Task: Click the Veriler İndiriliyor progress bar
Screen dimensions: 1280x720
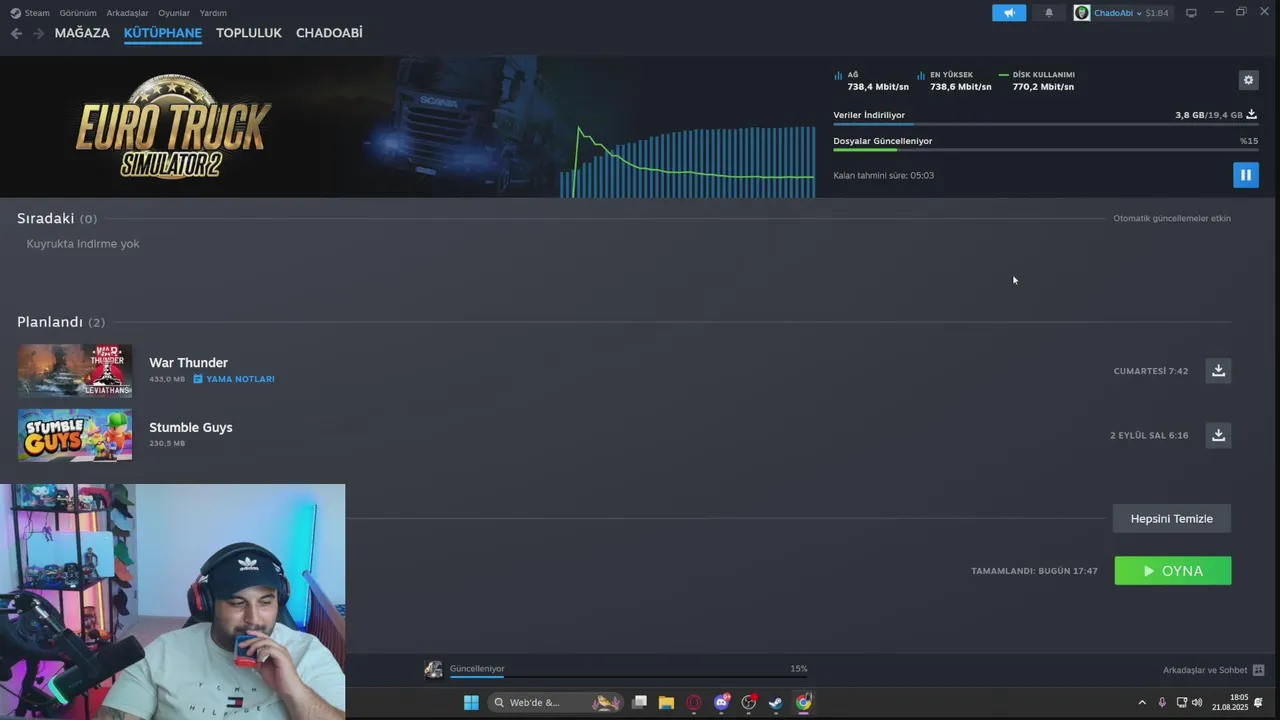Action: pyautogui.click(x=1046, y=124)
